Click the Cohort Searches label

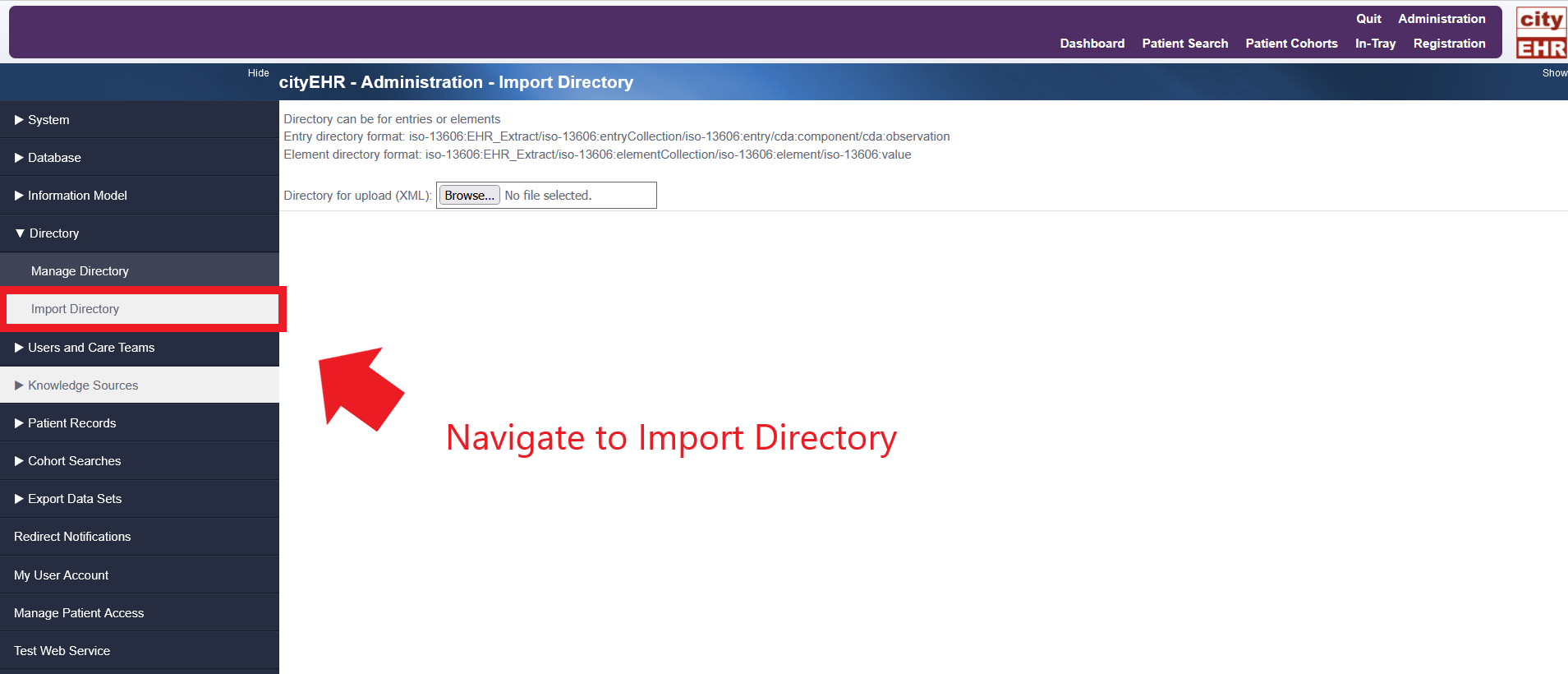(x=75, y=461)
